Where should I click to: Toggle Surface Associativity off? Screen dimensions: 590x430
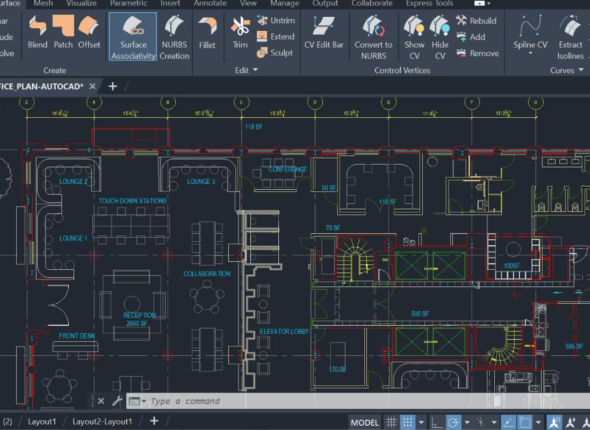[133, 37]
